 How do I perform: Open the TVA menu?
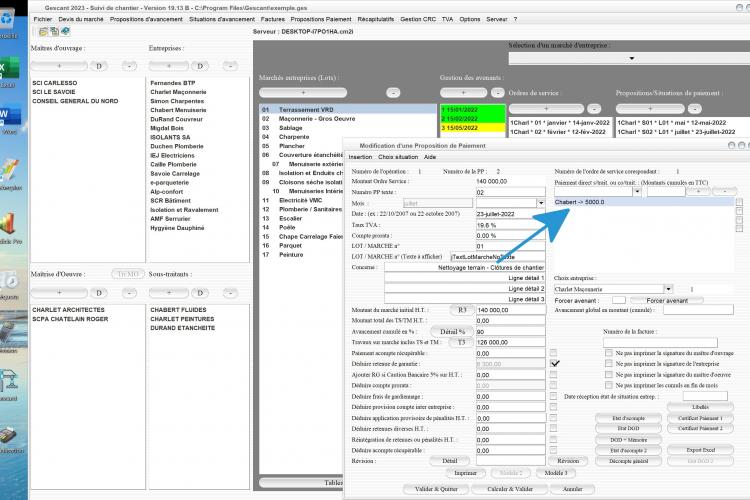click(x=447, y=19)
